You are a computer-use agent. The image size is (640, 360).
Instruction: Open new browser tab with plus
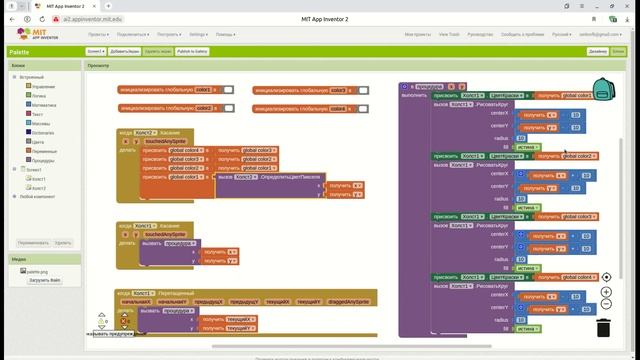coord(108,6)
